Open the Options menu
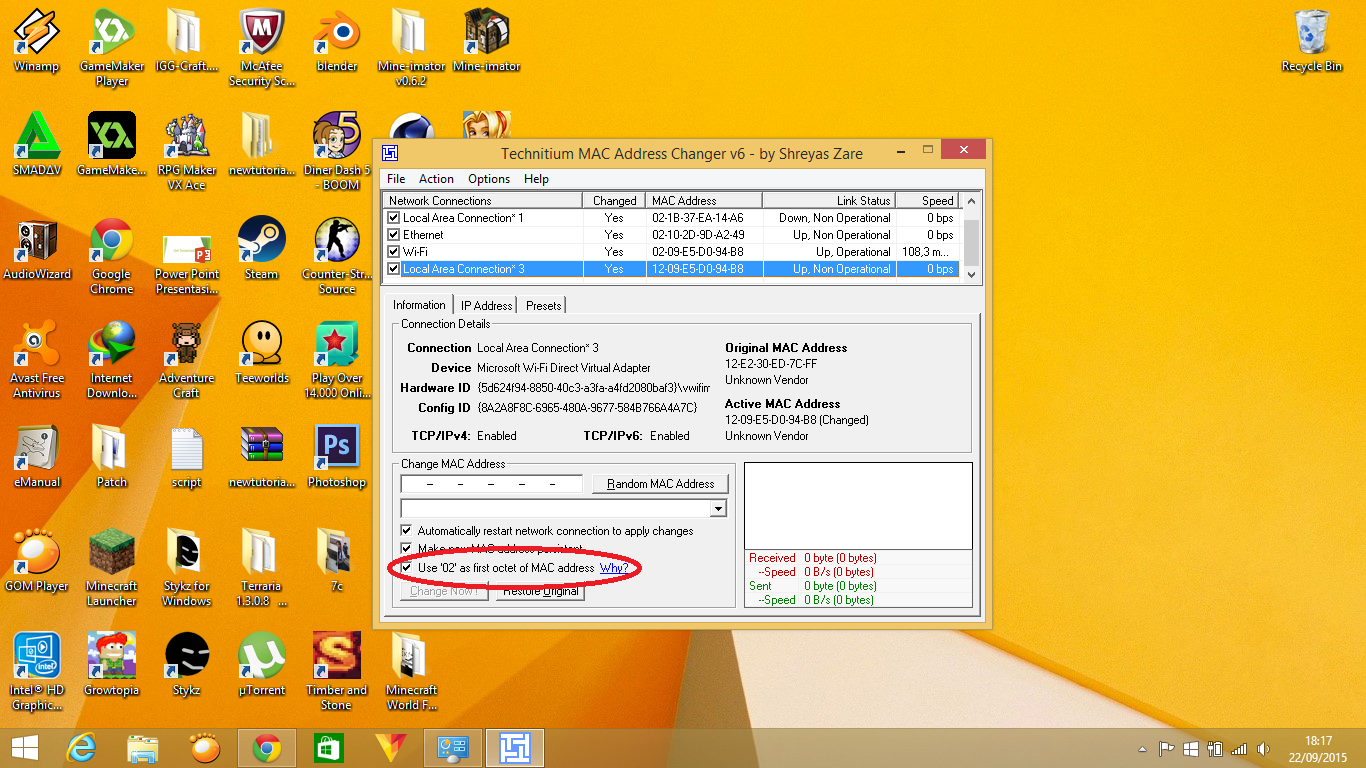Screen dimensions: 1366x768 [x=489, y=179]
